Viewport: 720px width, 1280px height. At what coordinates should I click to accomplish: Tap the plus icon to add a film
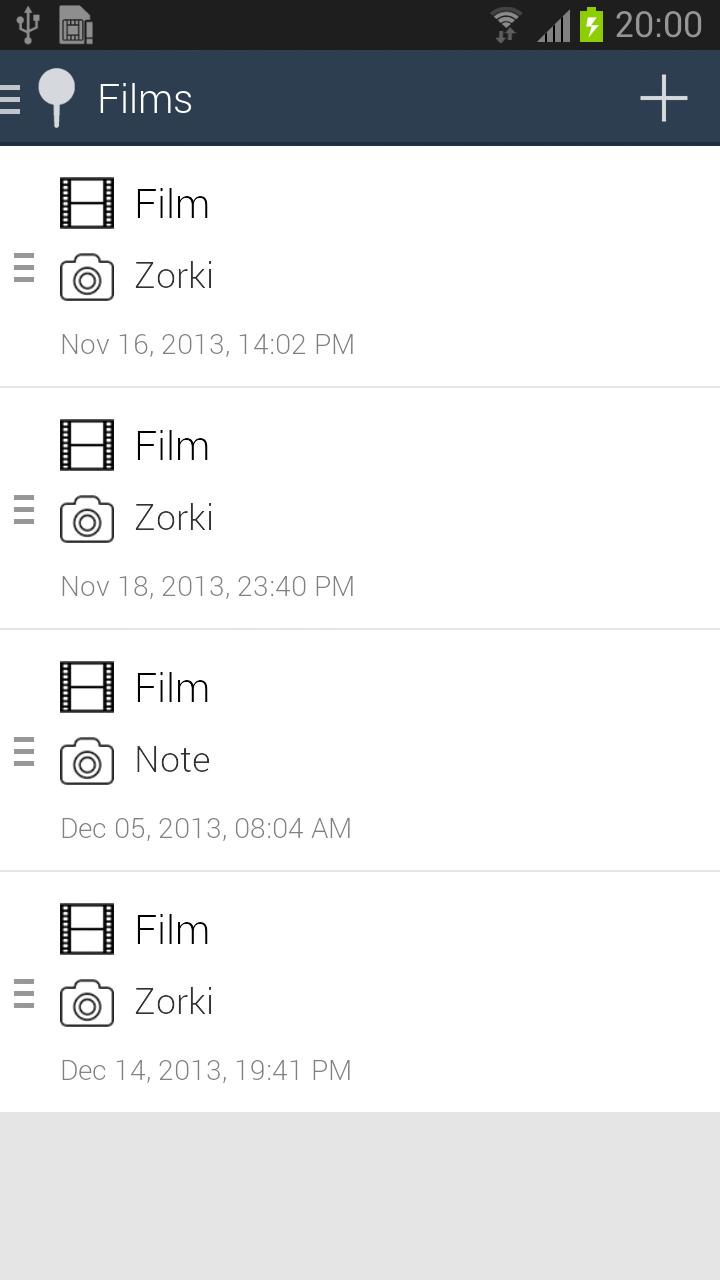click(x=664, y=99)
